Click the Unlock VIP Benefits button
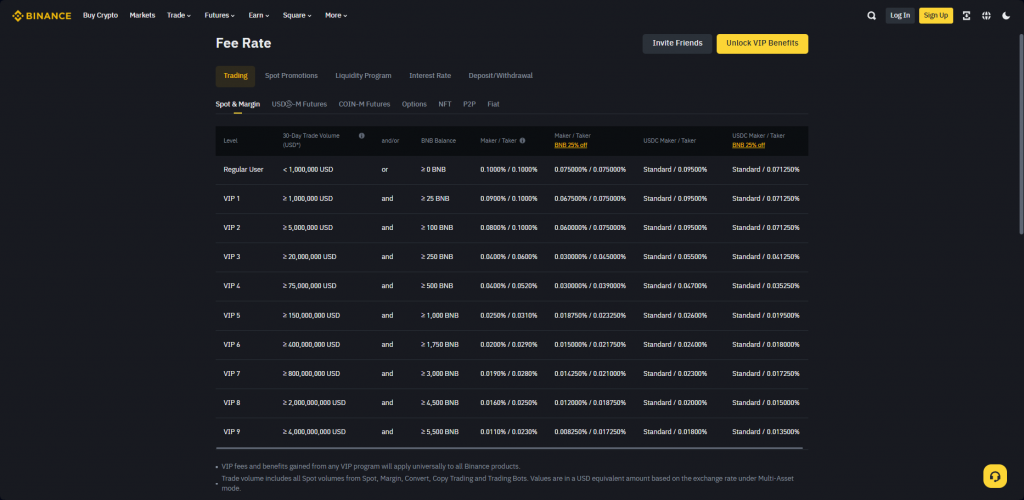The height and width of the screenshot is (500, 1024). click(762, 44)
